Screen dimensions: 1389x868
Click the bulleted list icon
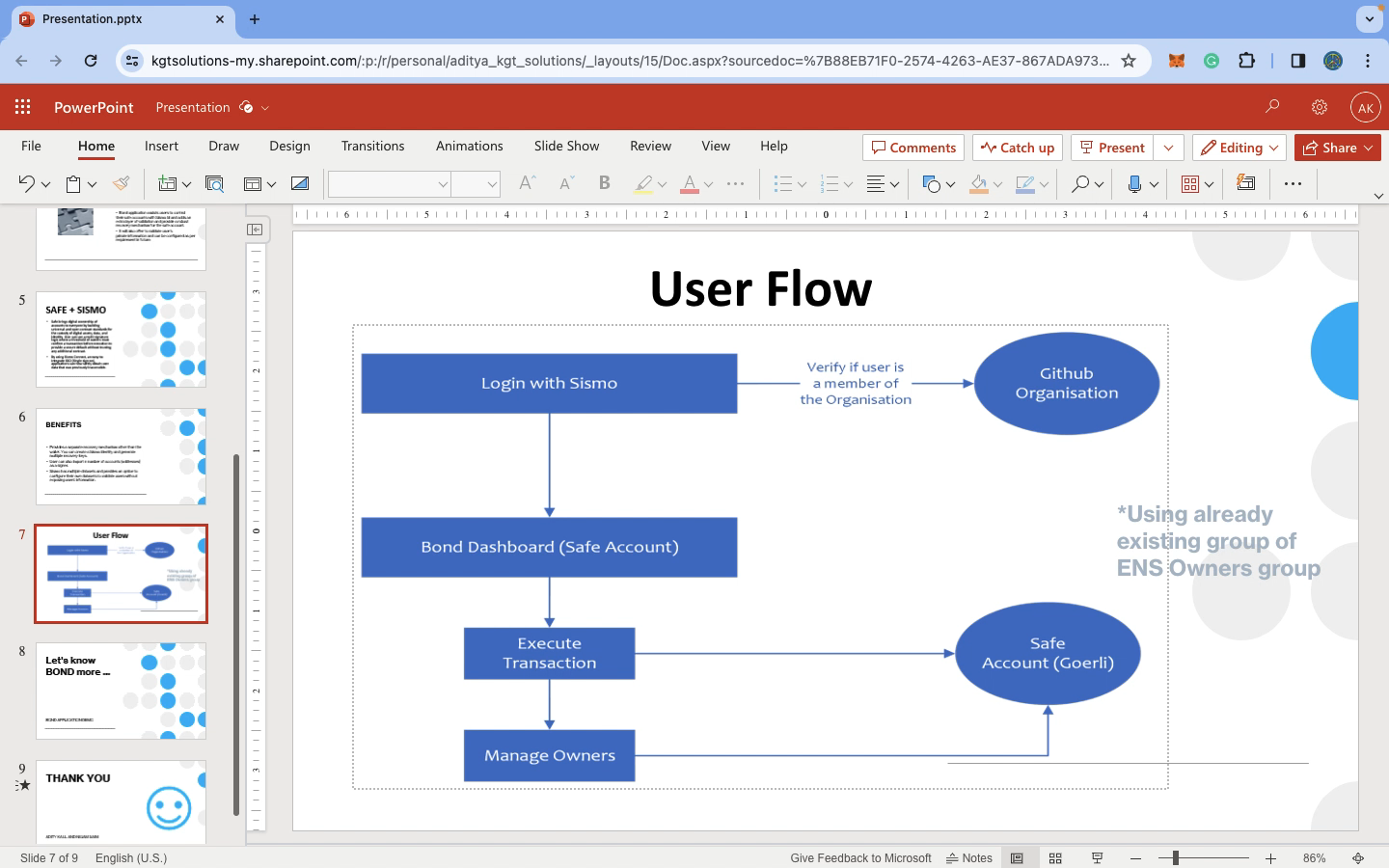coord(783,183)
